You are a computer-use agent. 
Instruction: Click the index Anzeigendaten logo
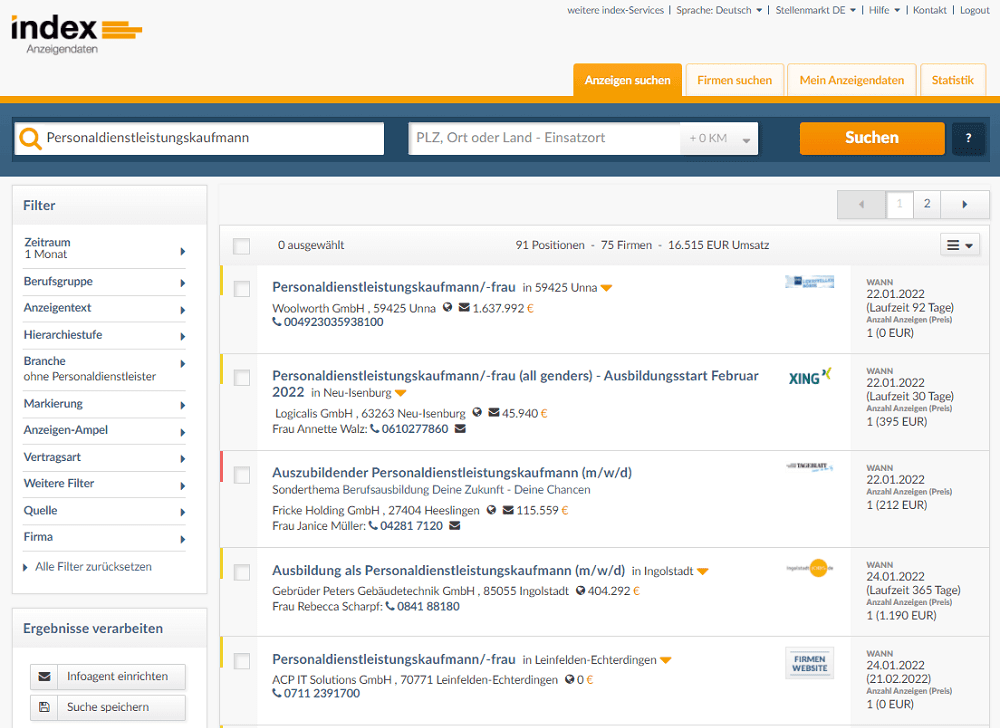click(x=77, y=35)
